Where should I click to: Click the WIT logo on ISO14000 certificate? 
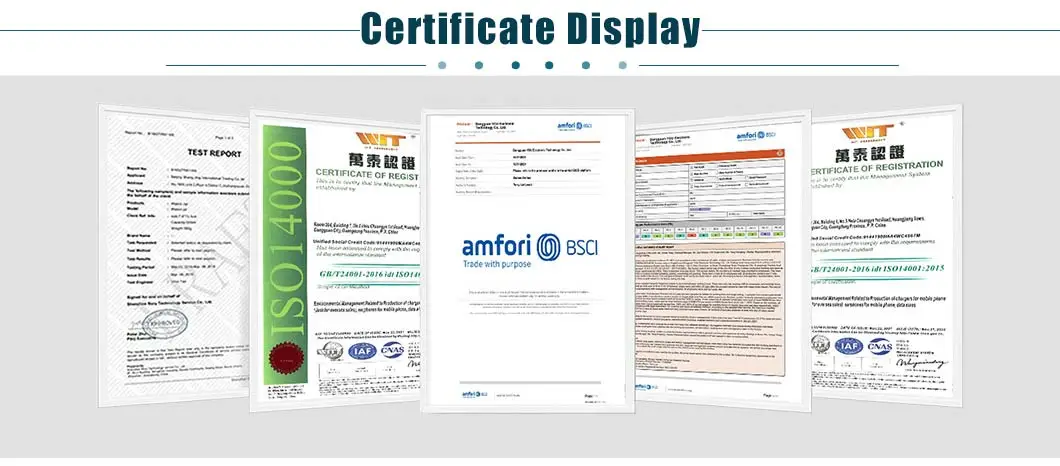381,140
